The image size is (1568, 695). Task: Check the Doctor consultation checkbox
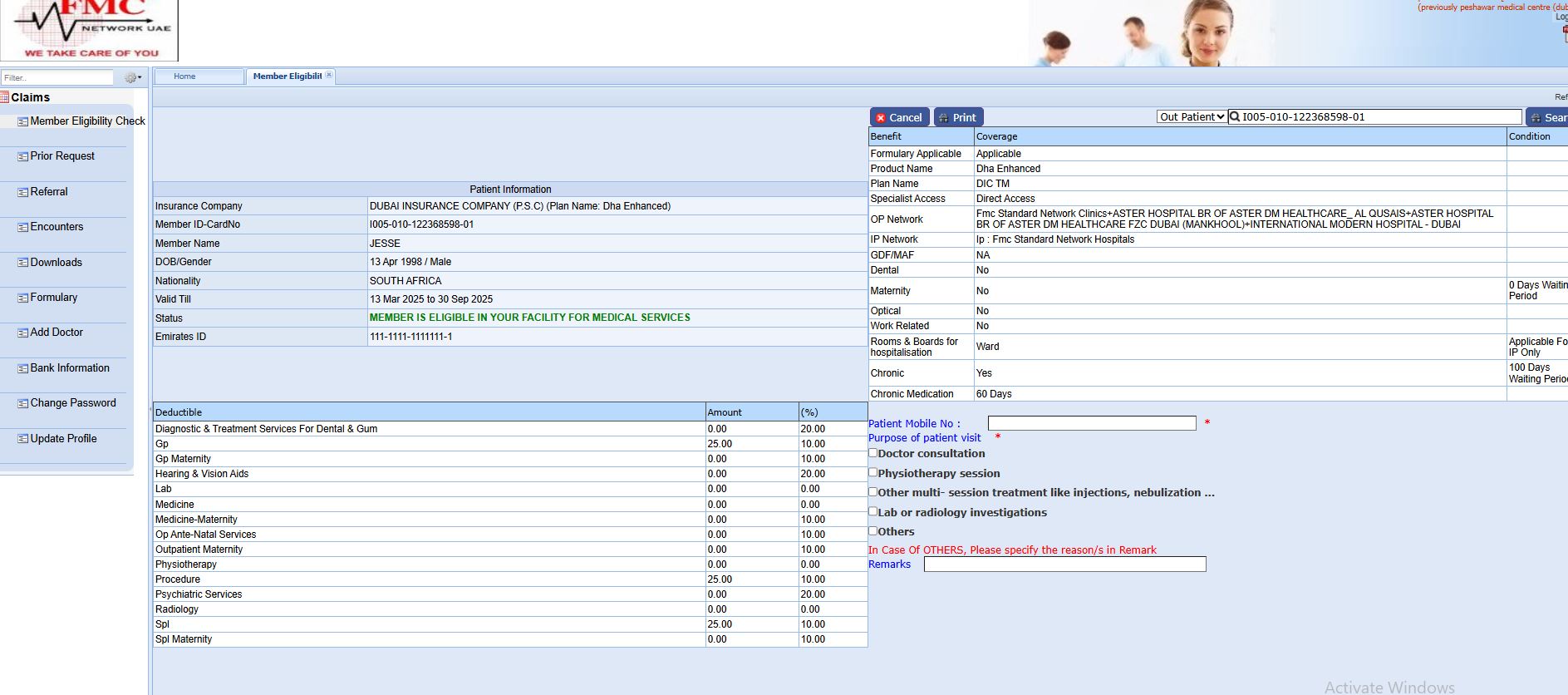pos(873,453)
